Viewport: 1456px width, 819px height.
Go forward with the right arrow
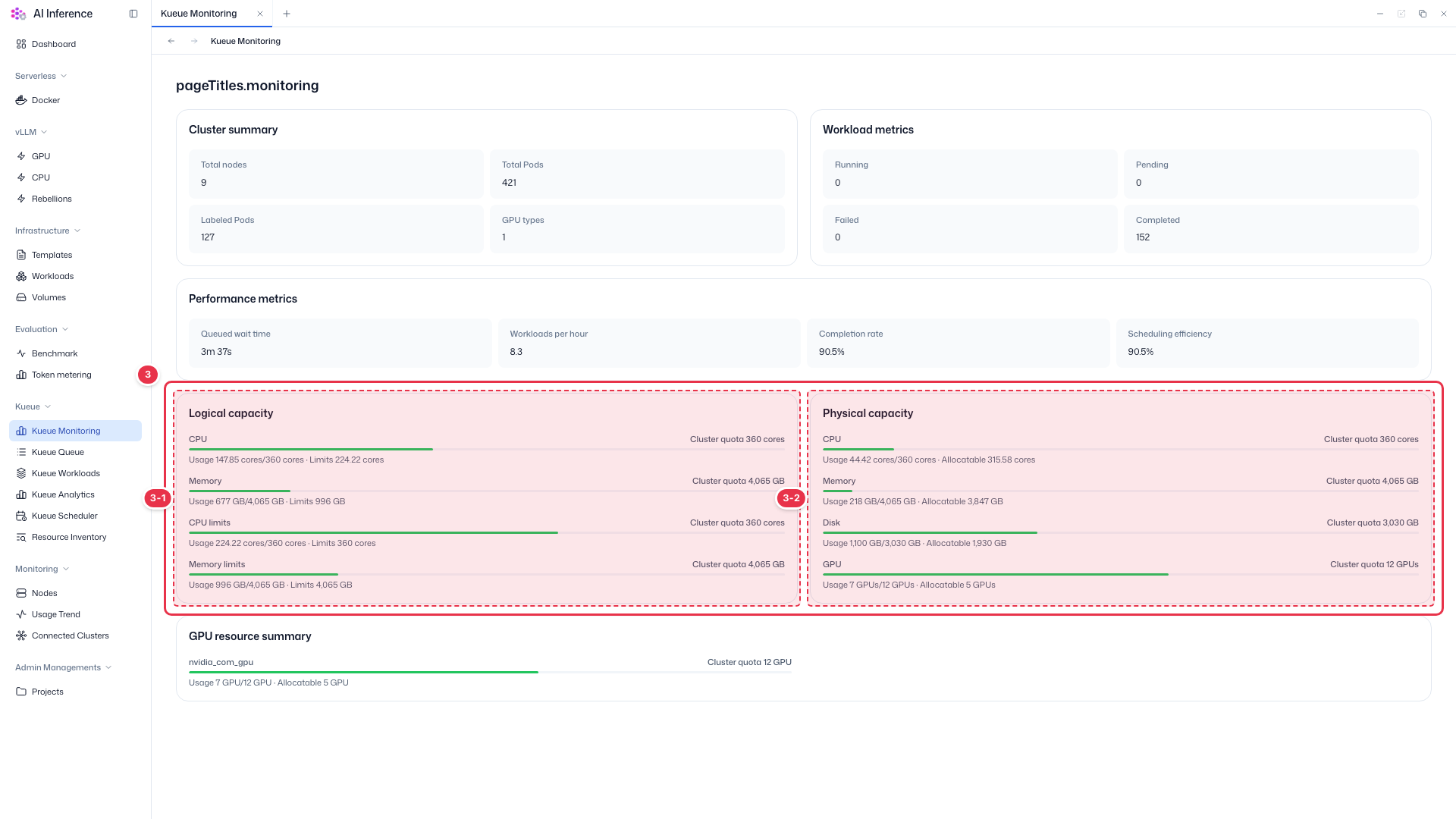click(x=194, y=41)
